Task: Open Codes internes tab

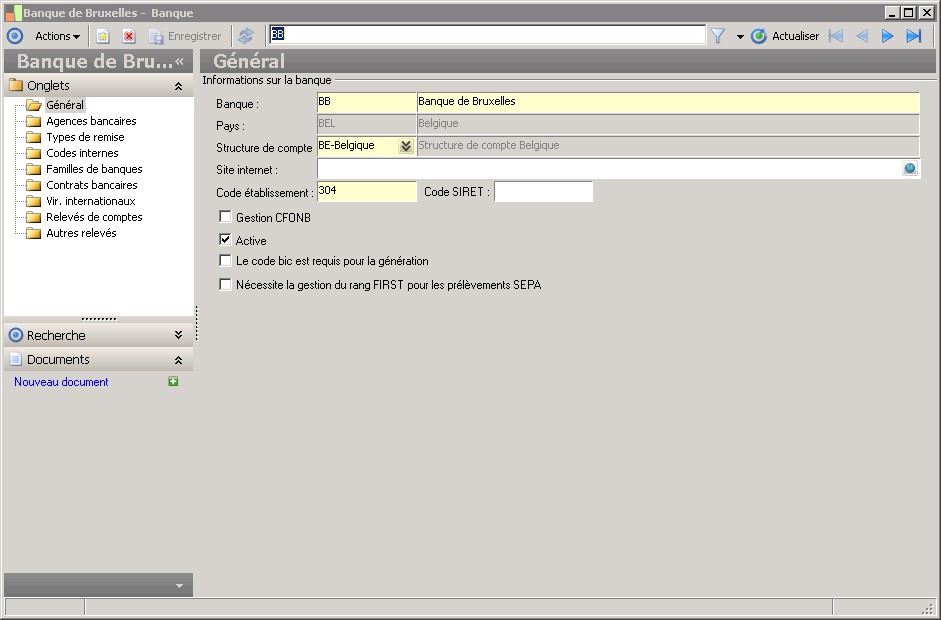Action: tap(82, 153)
